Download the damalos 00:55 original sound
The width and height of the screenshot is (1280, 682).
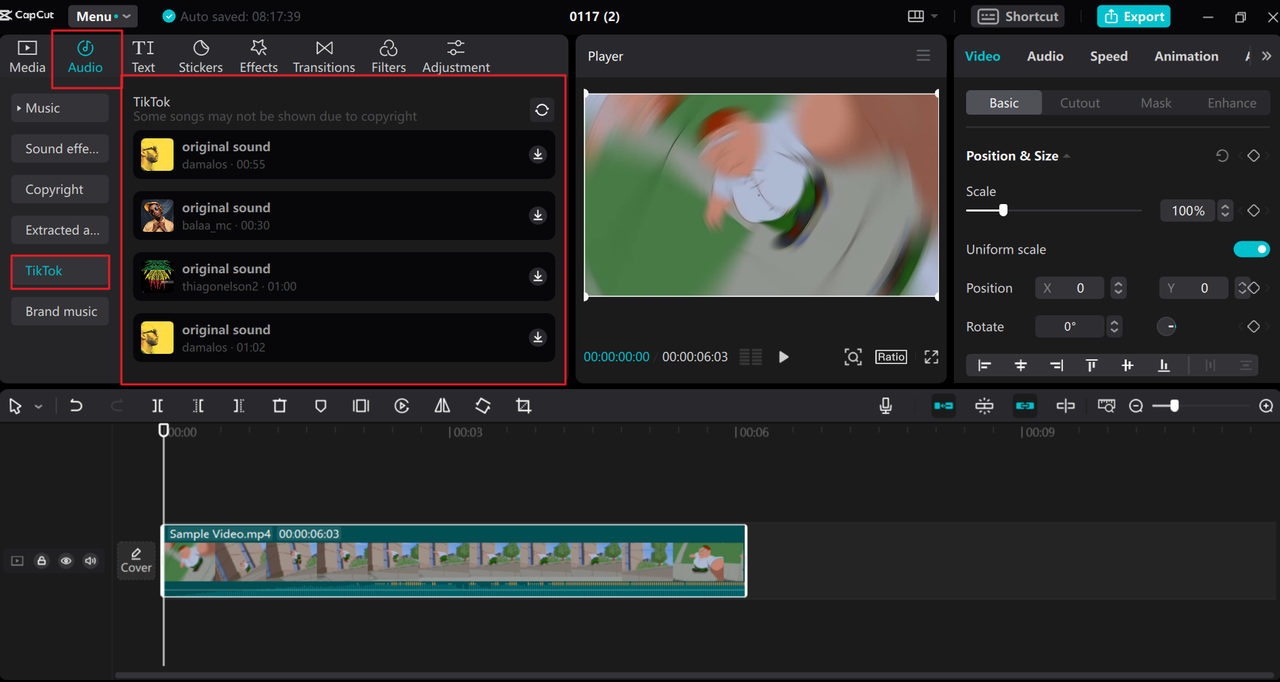tap(538, 154)
